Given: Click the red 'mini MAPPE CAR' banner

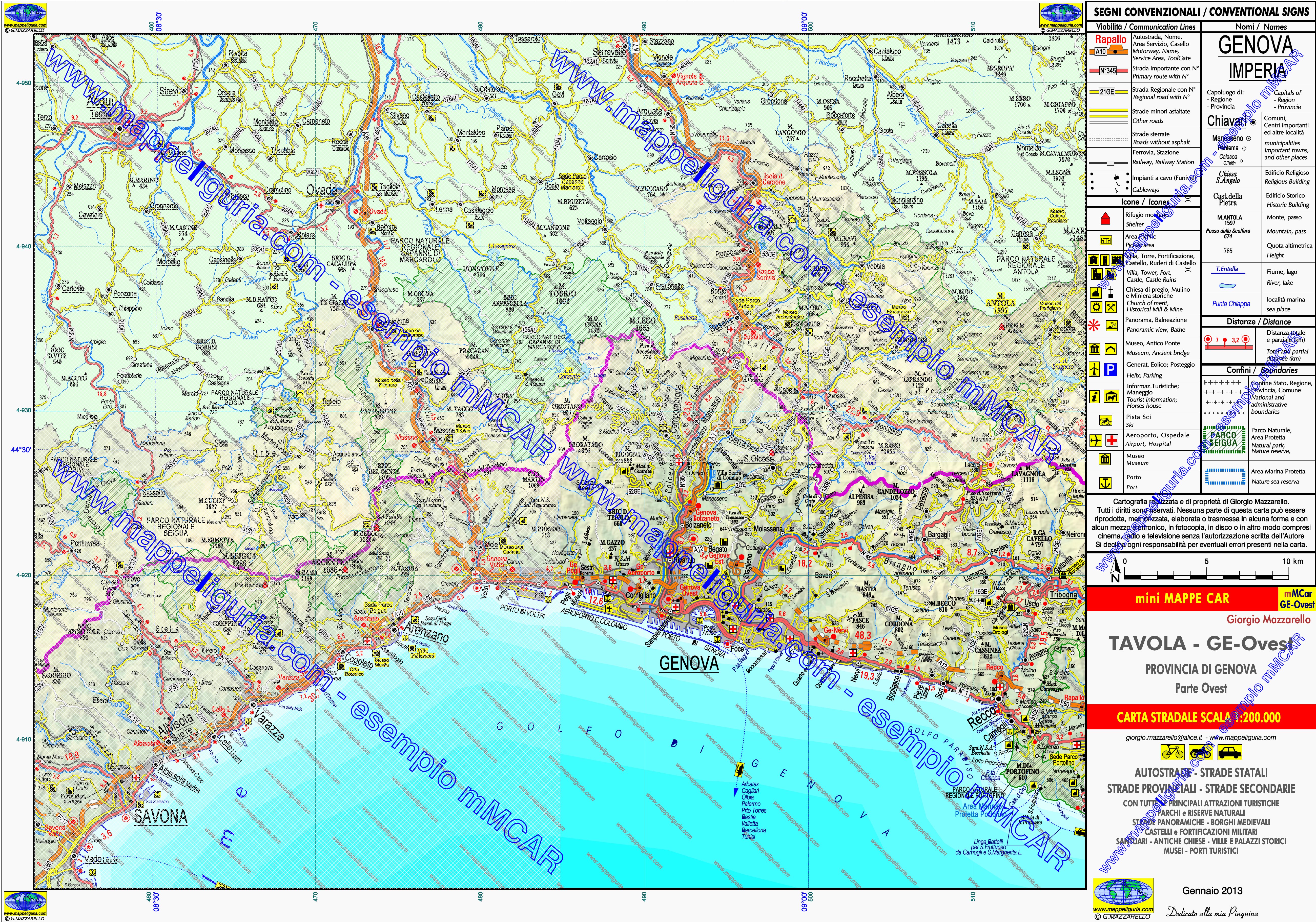Looking at the screenshot, I should pos(1182,599).
